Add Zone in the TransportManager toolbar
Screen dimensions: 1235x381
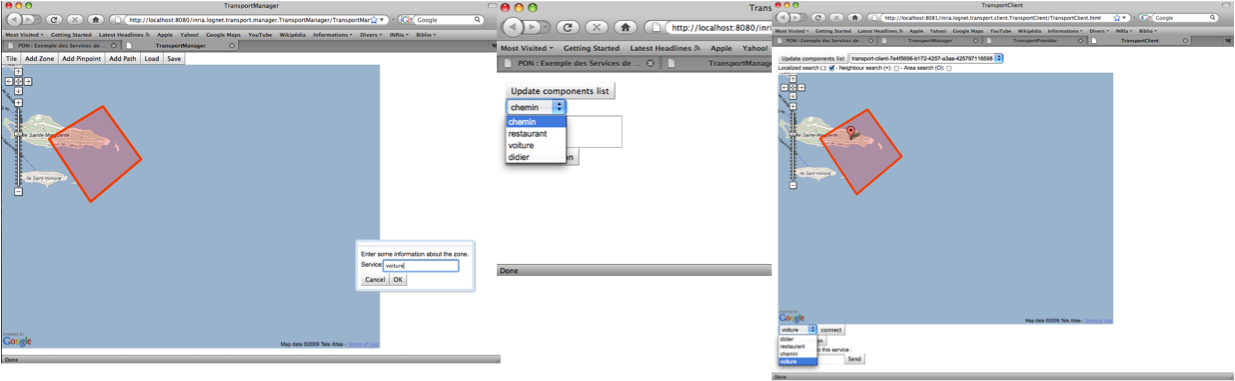click(40, 59)
